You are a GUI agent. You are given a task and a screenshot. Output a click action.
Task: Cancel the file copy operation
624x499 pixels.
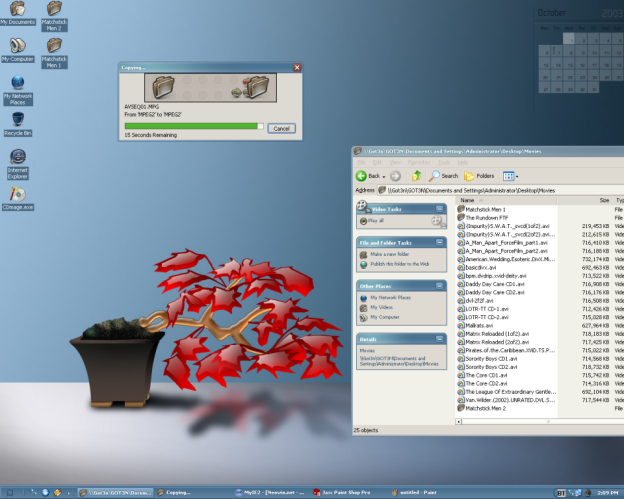click(x=280, y=128)
